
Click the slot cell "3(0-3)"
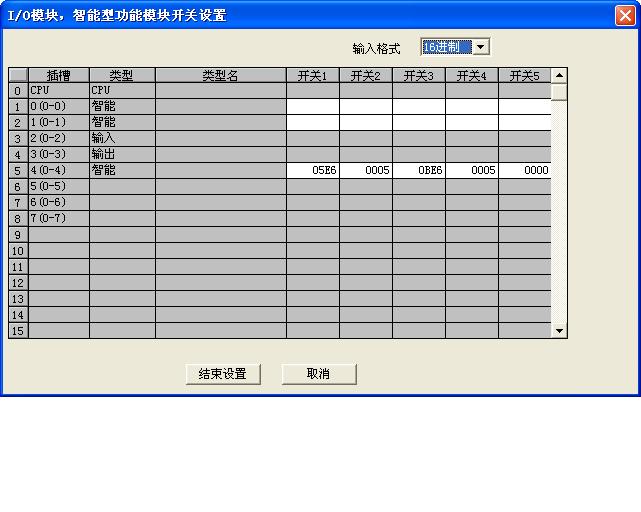[59, 155]
